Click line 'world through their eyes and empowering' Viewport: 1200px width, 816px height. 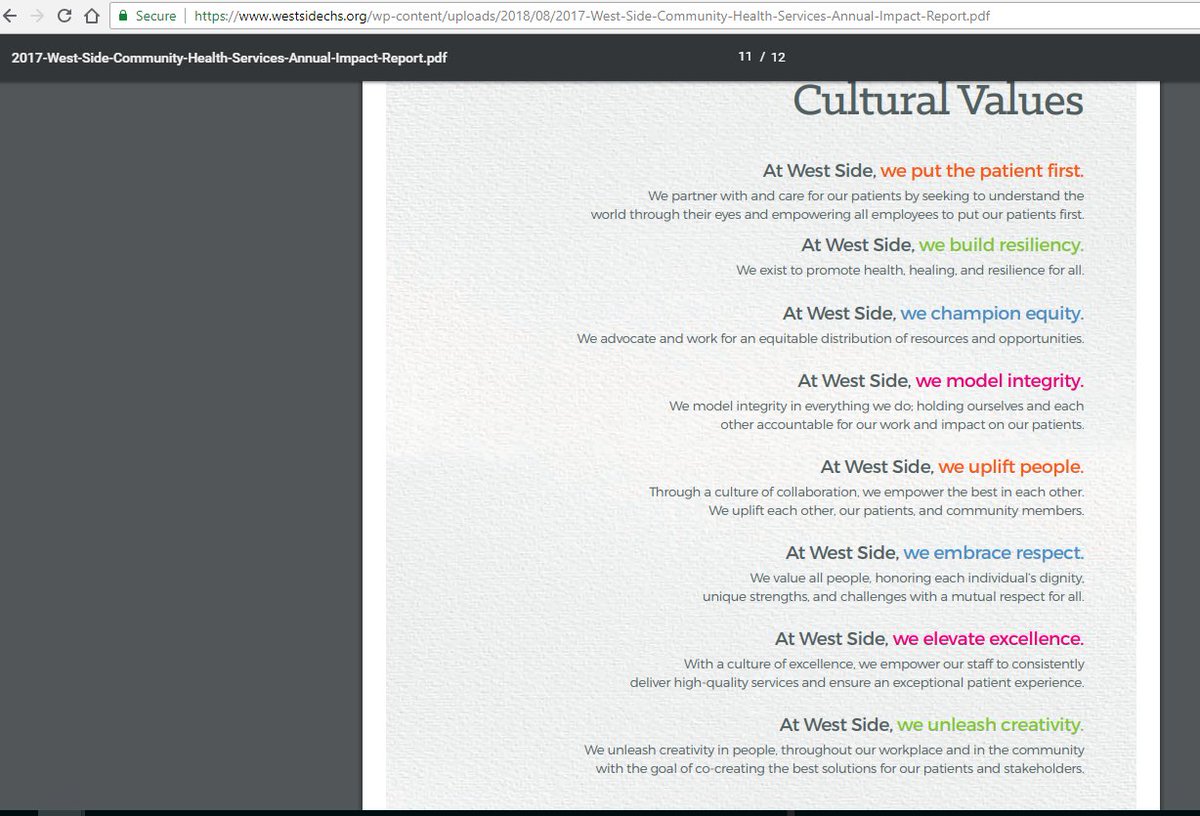(837, 214)
